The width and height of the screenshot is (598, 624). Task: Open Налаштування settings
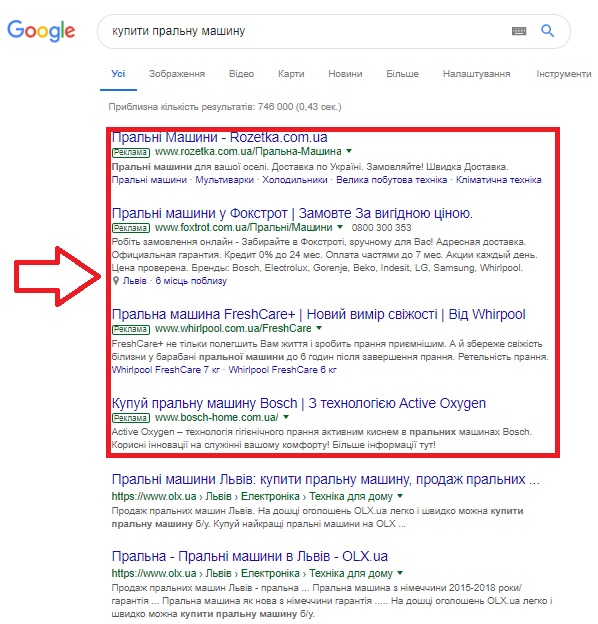coord(476,74)
